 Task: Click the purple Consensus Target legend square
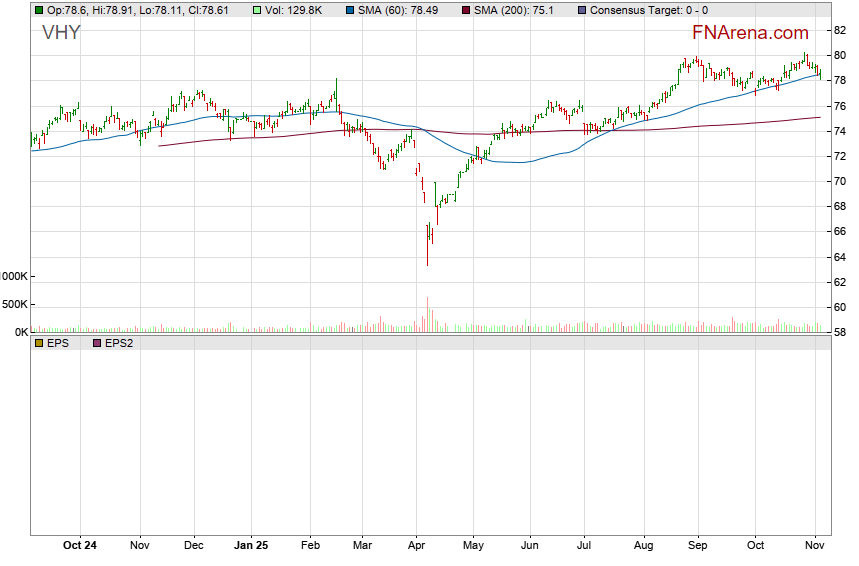[582, 10]
